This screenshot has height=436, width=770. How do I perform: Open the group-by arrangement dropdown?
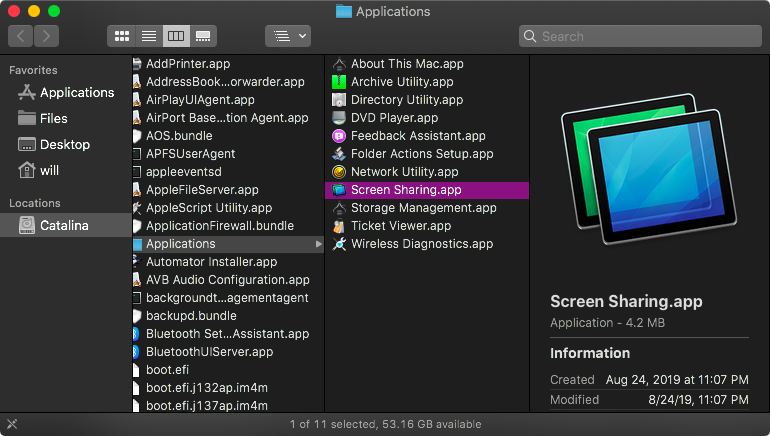click(288, 36)
